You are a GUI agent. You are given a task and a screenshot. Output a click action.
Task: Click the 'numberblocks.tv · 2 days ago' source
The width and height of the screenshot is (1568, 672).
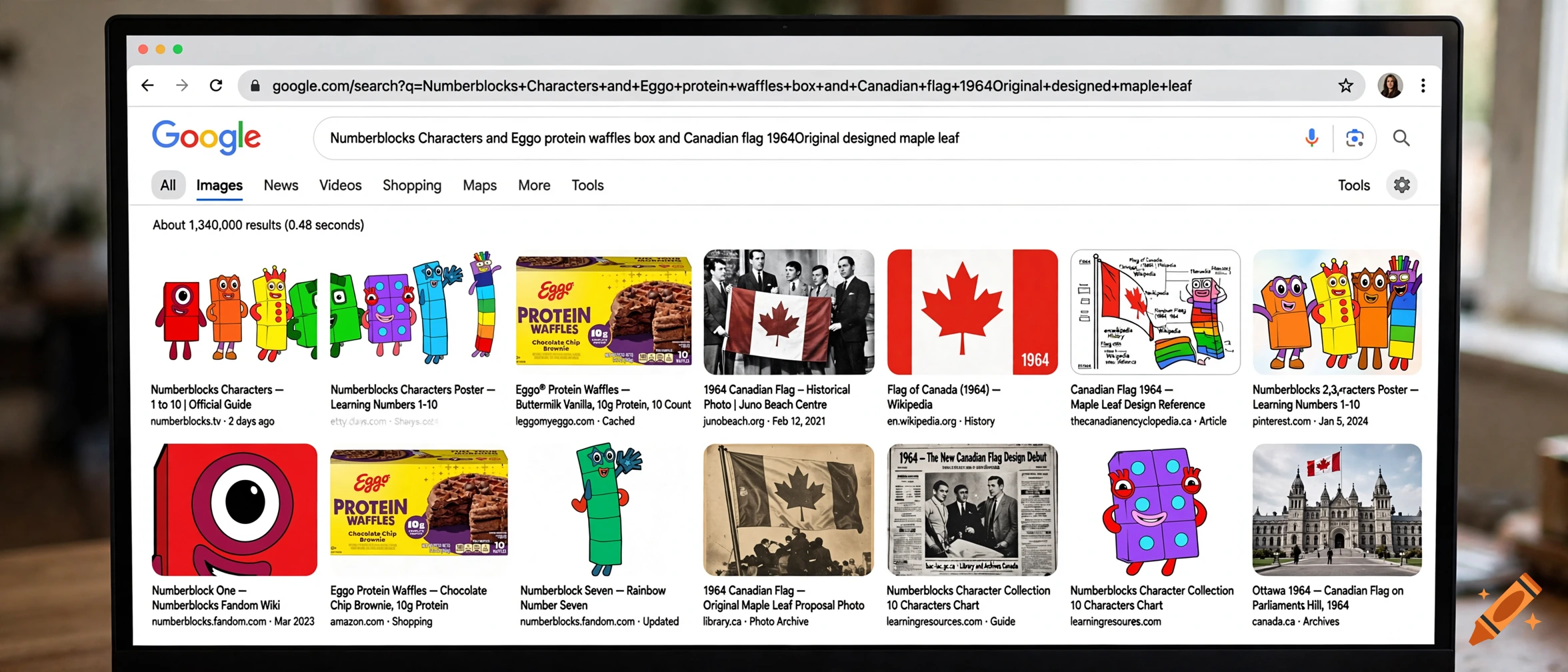(x=212, y=421)
